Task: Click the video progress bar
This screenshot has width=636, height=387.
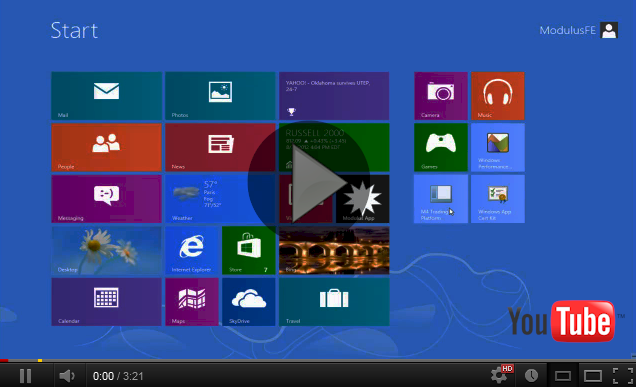Action: click(318, 360)
